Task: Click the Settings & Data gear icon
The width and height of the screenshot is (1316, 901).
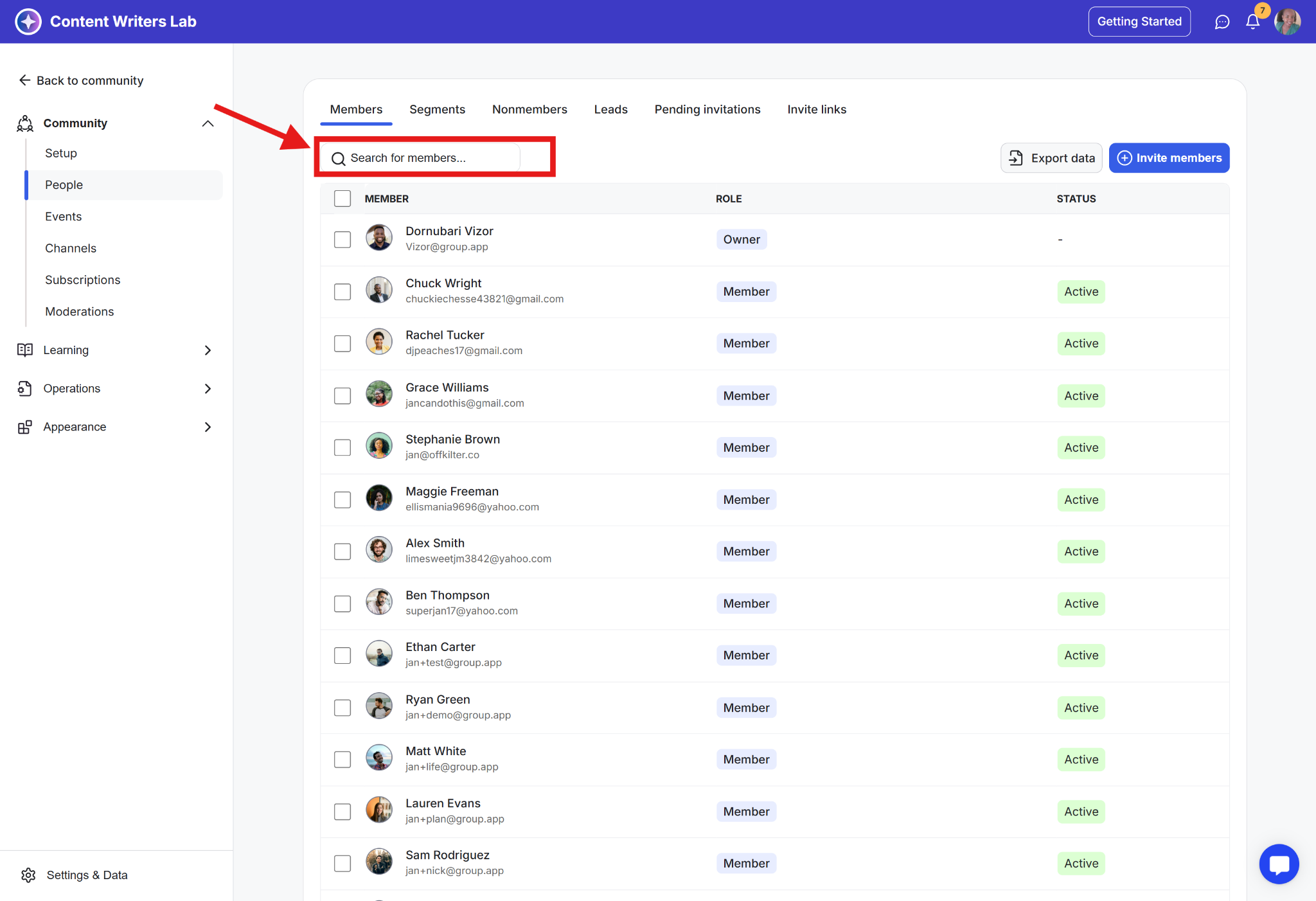Action: pyautogui.click(x=28, y=875)
